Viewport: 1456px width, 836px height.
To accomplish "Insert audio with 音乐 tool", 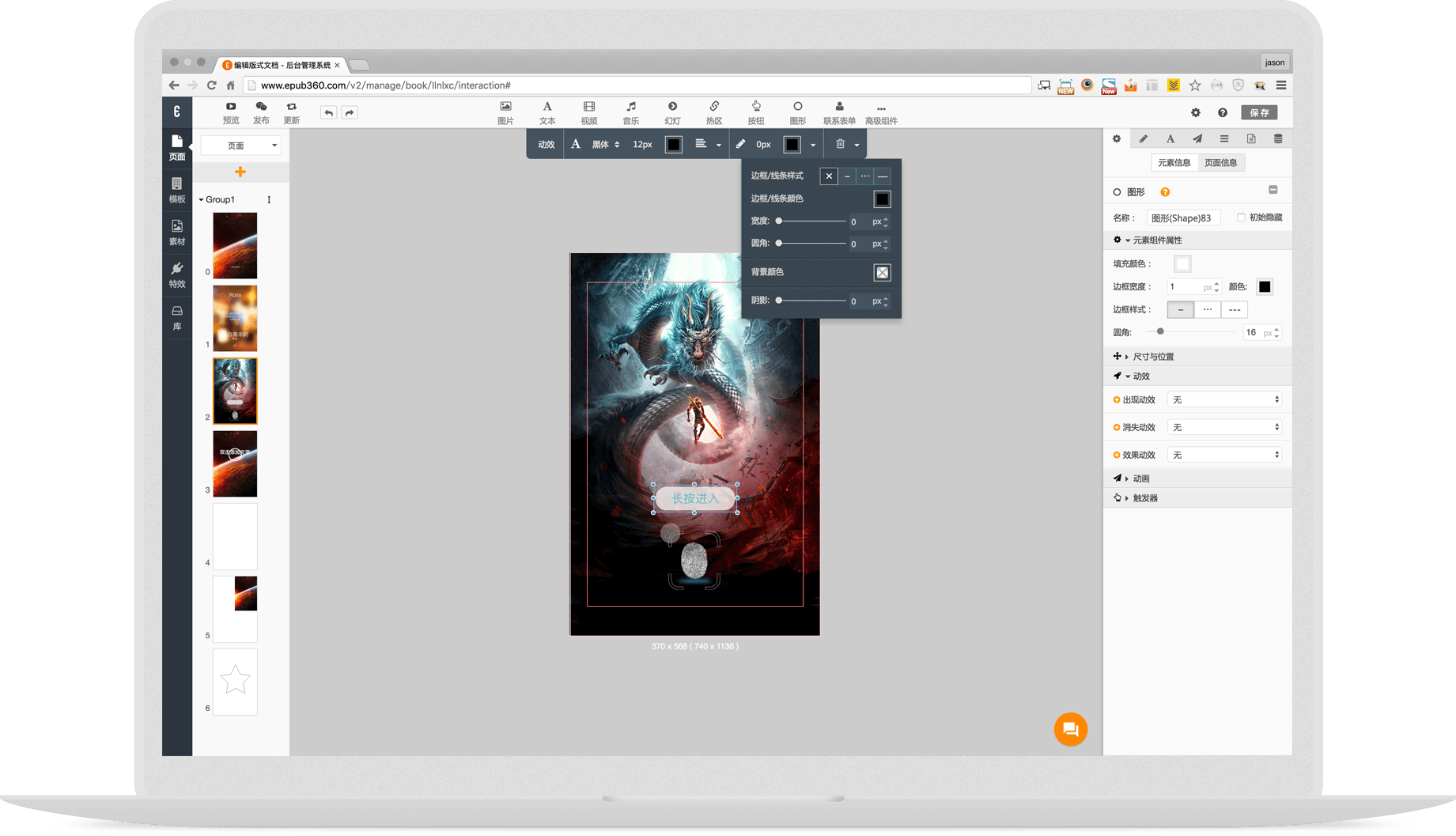I will (630, 112).
